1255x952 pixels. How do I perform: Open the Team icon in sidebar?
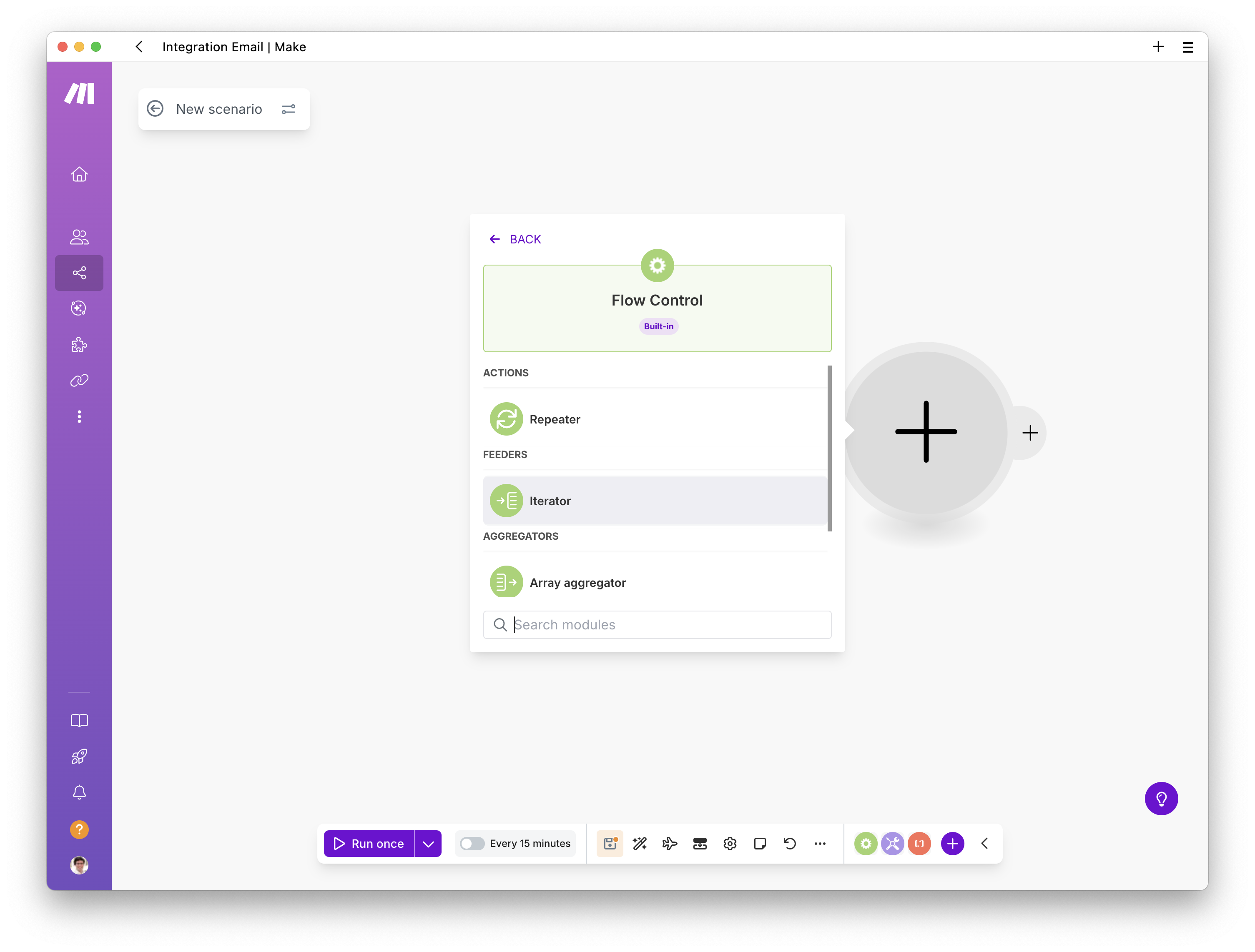tap(79, 237)
